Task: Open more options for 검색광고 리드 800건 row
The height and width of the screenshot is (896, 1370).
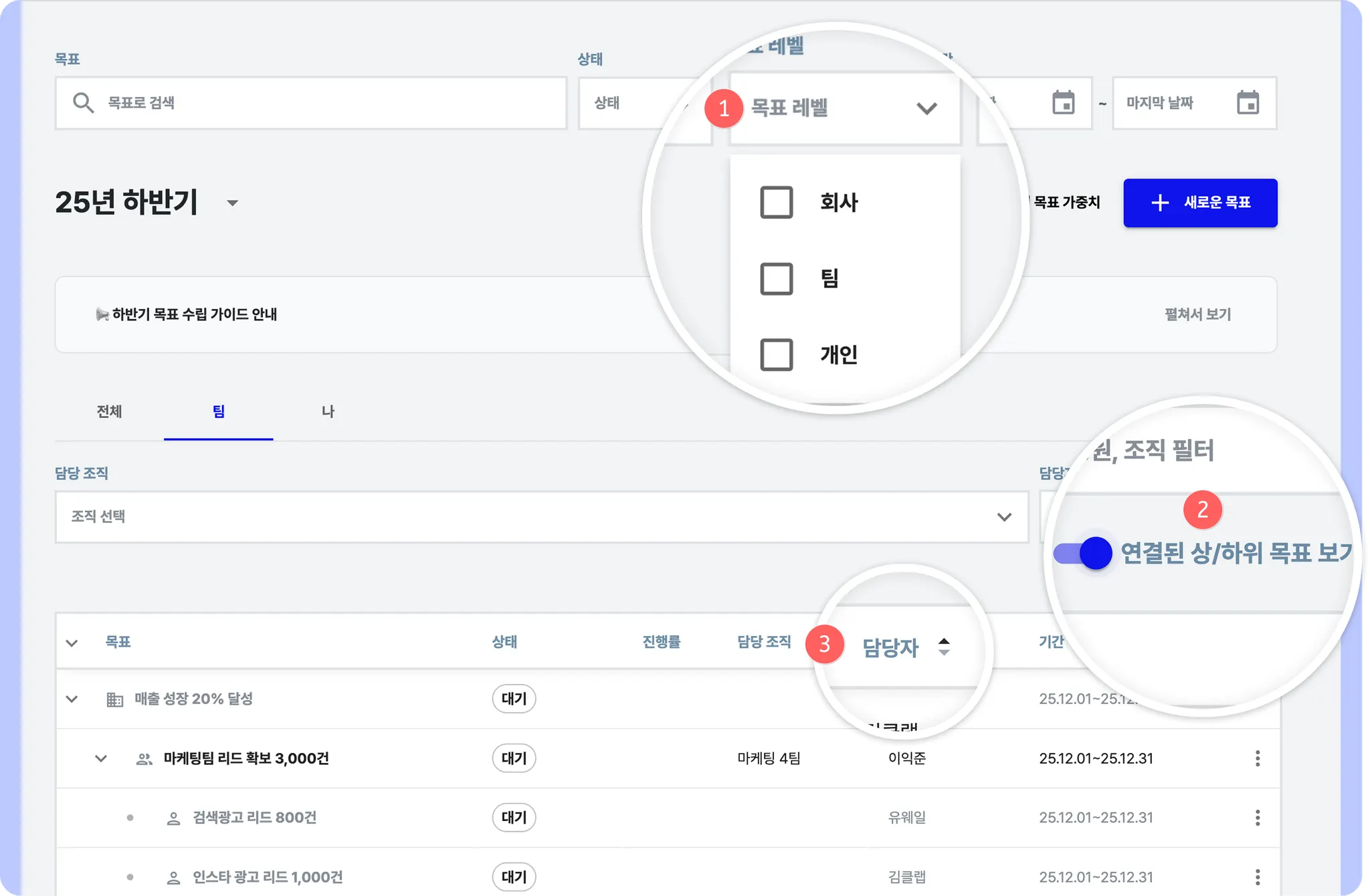Action: point(1258,817)
